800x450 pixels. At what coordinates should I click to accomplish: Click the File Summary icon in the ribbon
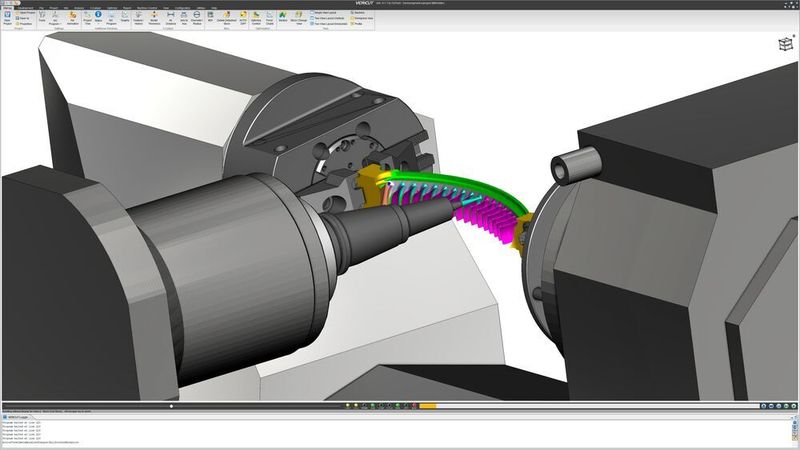[x=72, y=18]
